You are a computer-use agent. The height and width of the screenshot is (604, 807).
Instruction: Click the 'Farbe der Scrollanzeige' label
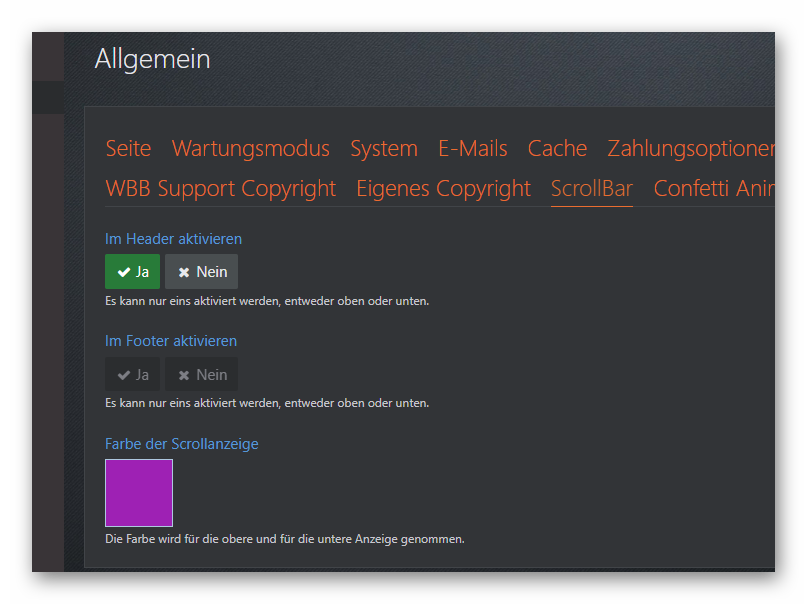181,443
